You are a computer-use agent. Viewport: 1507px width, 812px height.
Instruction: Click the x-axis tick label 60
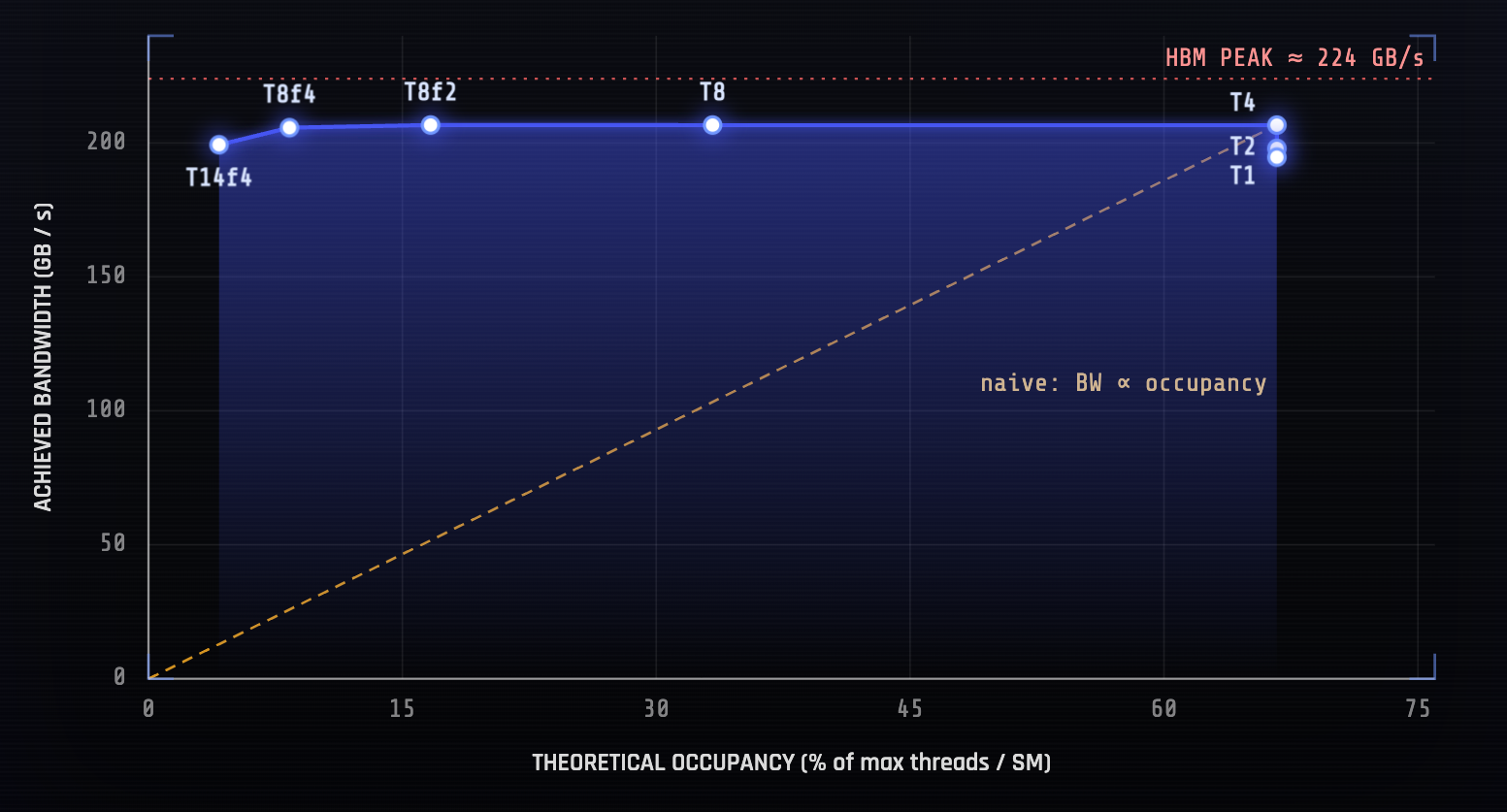(1164, 709)
